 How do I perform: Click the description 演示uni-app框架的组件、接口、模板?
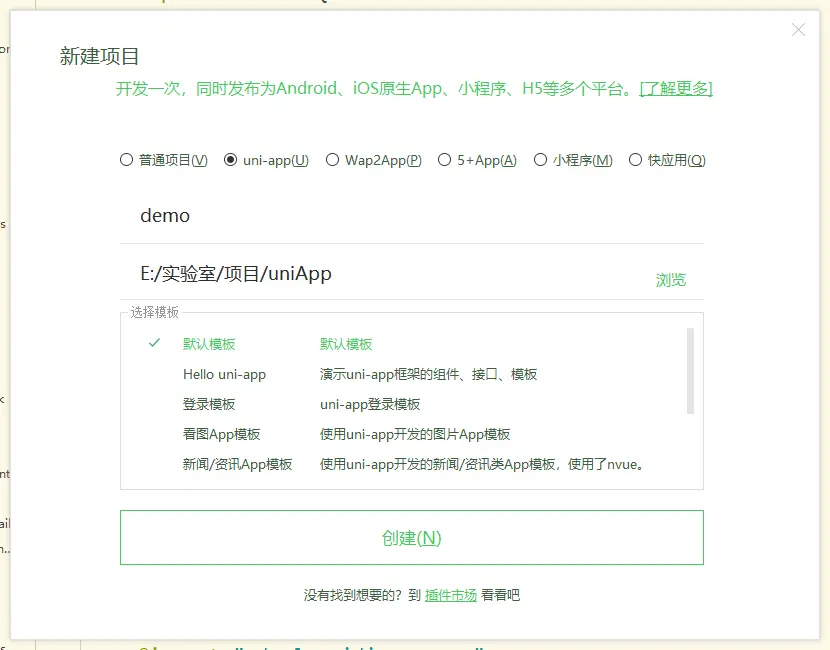click(428, 374)
